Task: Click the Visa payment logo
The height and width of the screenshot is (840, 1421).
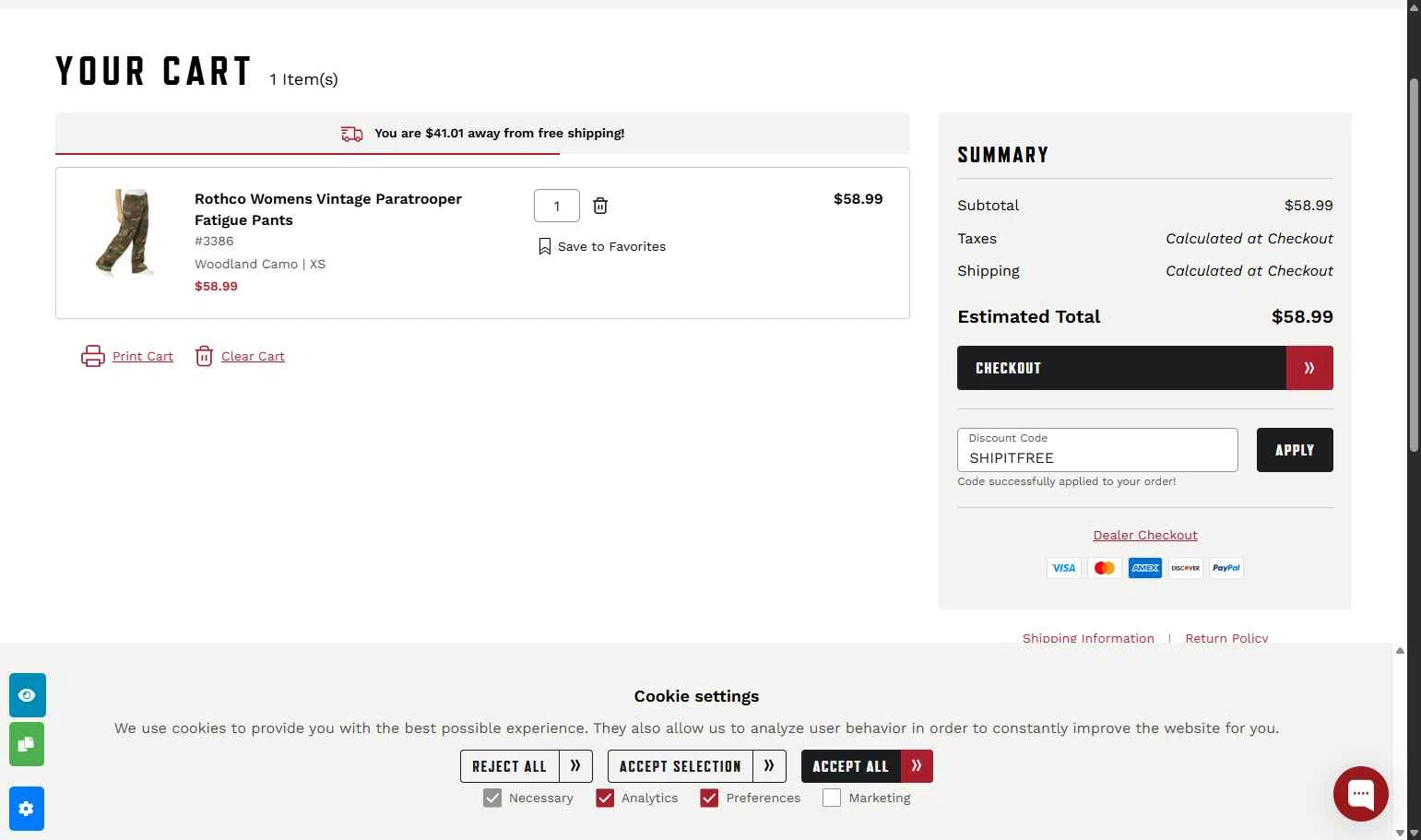Action: [x=1063, y=568]
